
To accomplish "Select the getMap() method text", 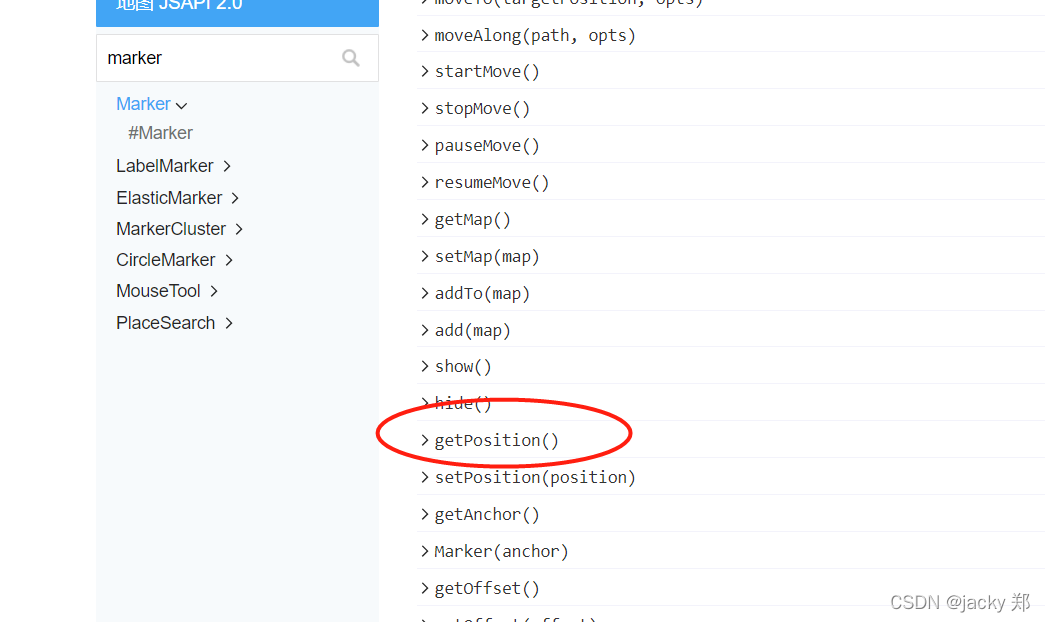I will pyautogui.click(x=473, y=219).
